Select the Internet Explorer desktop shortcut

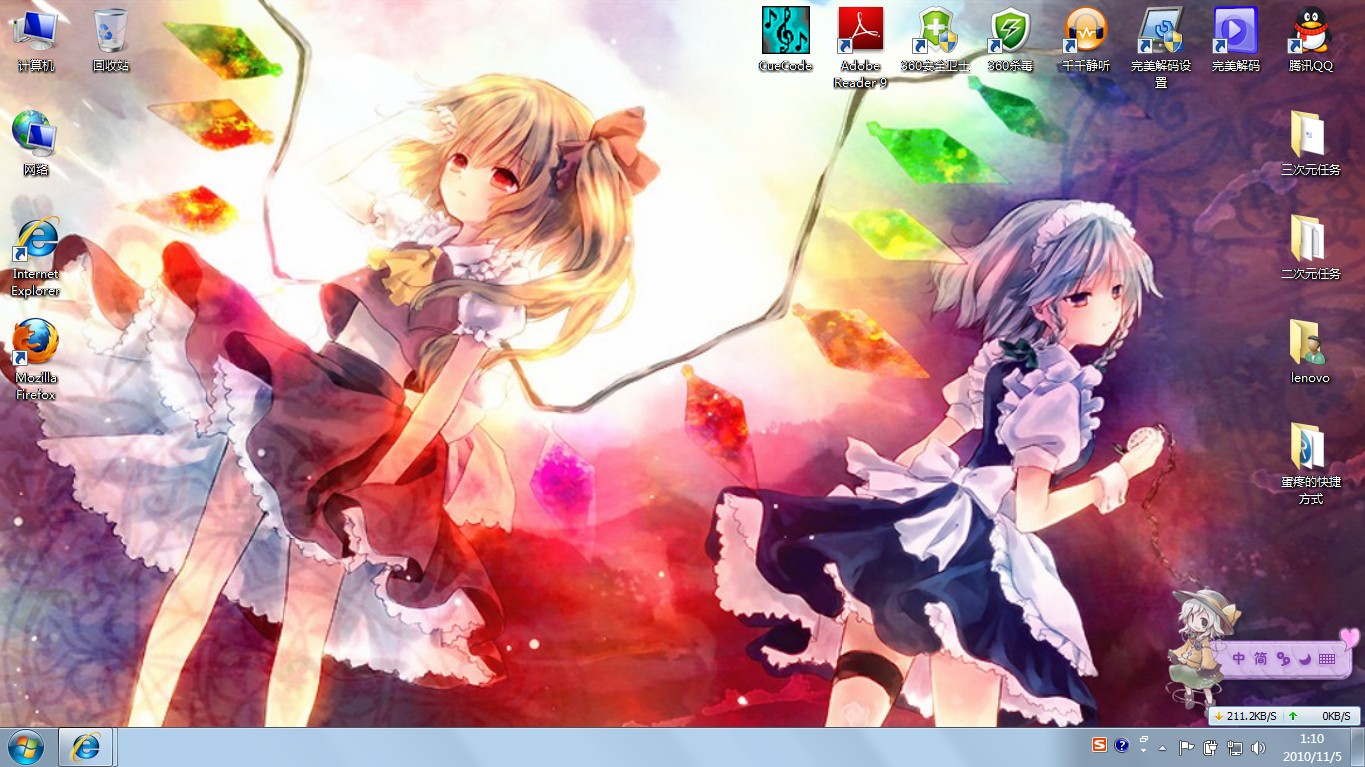pyautogui.click(x=36, y=255)
